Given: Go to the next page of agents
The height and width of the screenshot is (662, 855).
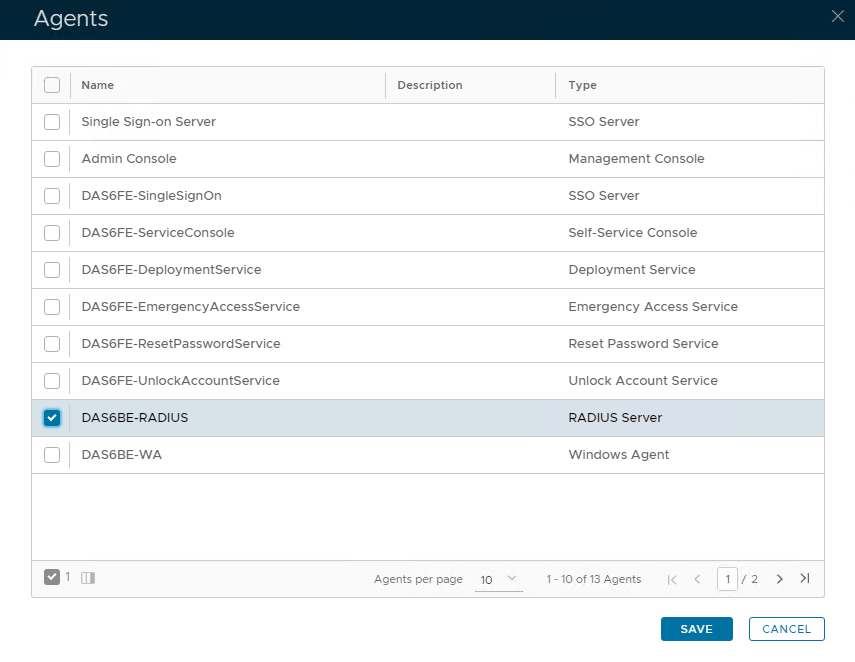Looking at the screenshot, I should tap(779, 579).
